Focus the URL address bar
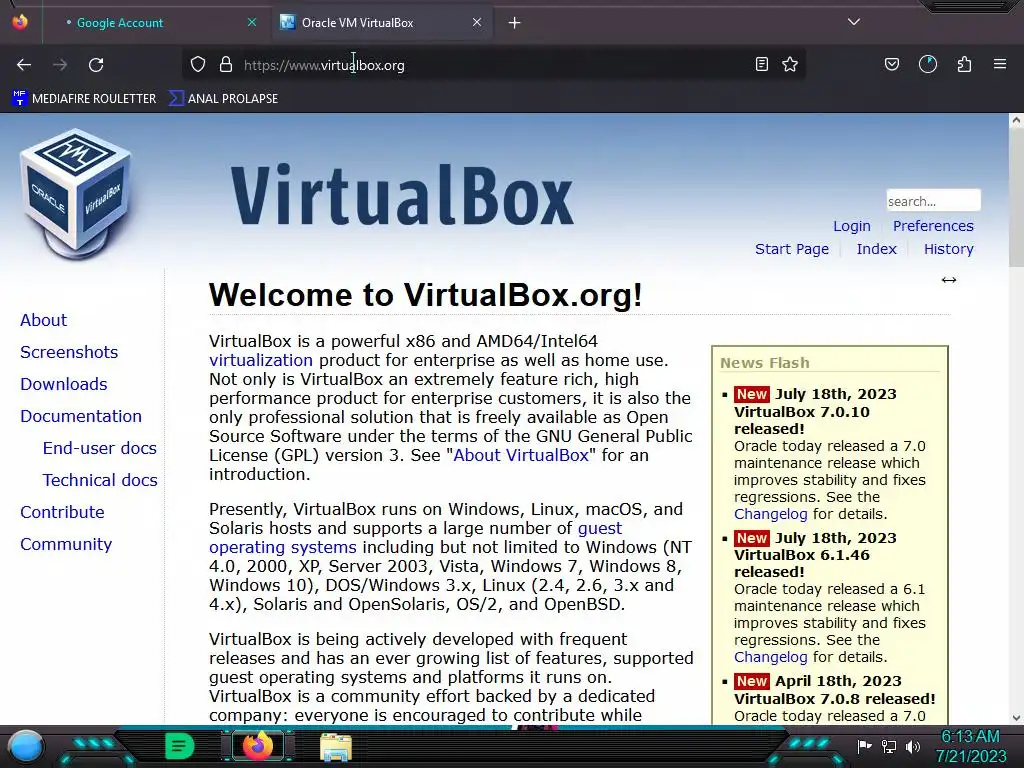The width and height of the screenshot is (1024, 768). pos(496,65)
